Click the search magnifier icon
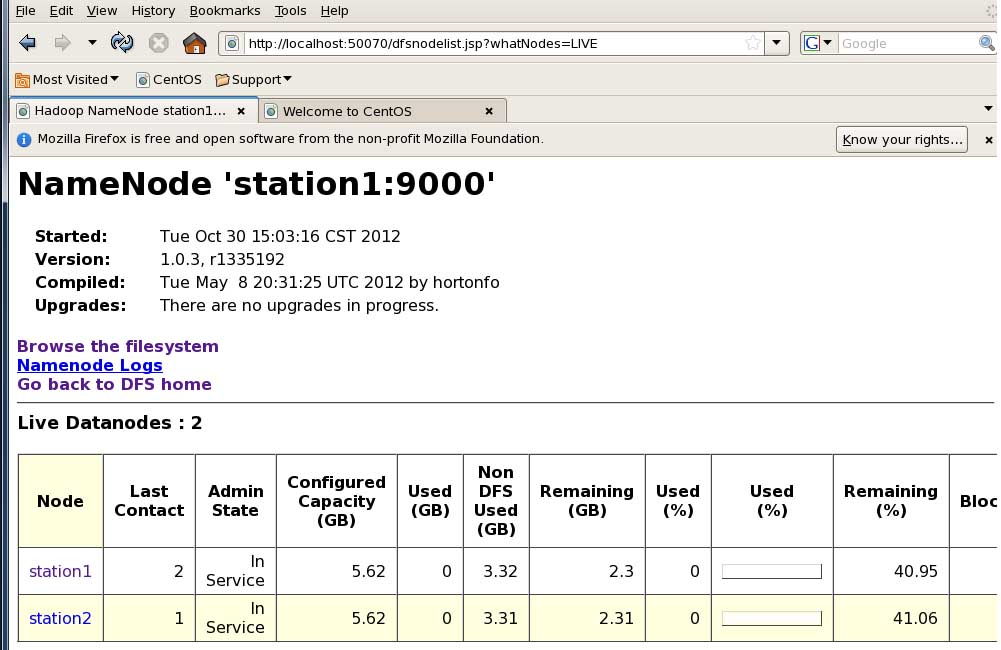 point(986,43)
